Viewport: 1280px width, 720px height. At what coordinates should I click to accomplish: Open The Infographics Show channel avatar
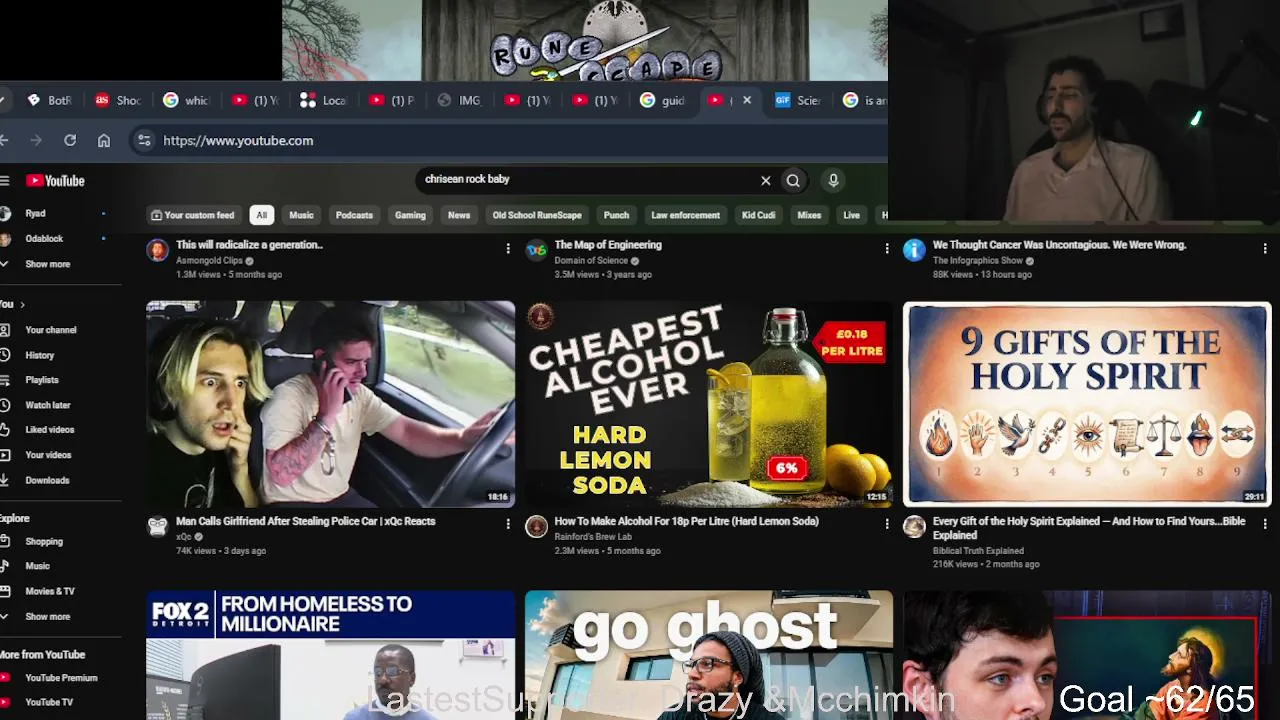(914, 250)
